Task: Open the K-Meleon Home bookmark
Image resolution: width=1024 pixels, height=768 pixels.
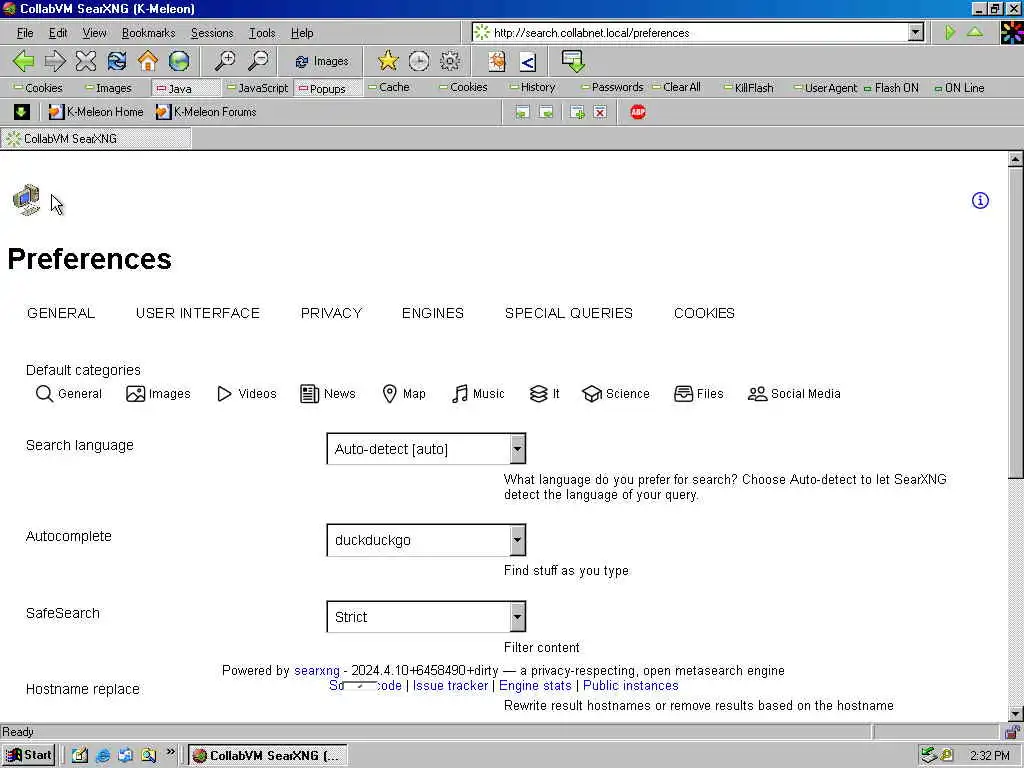Action: [96, 112]
